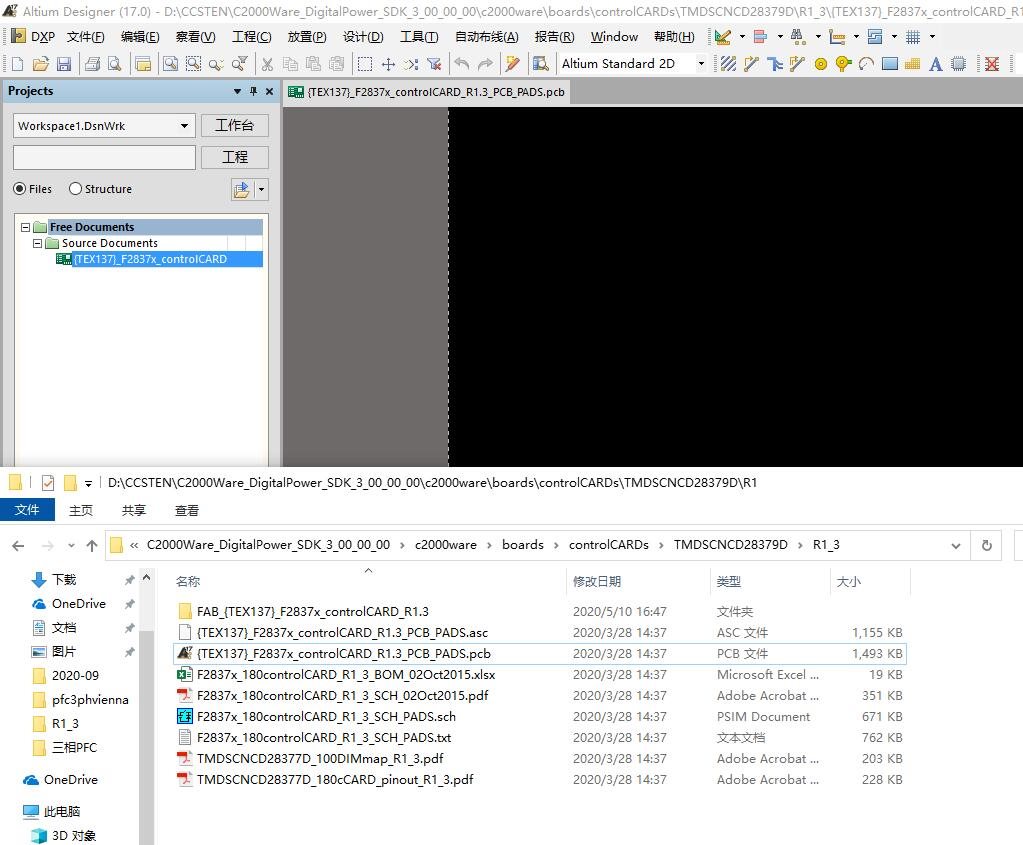Open the DXP menu
This screenshot has height=845, width=1023.
click(34, 37)
